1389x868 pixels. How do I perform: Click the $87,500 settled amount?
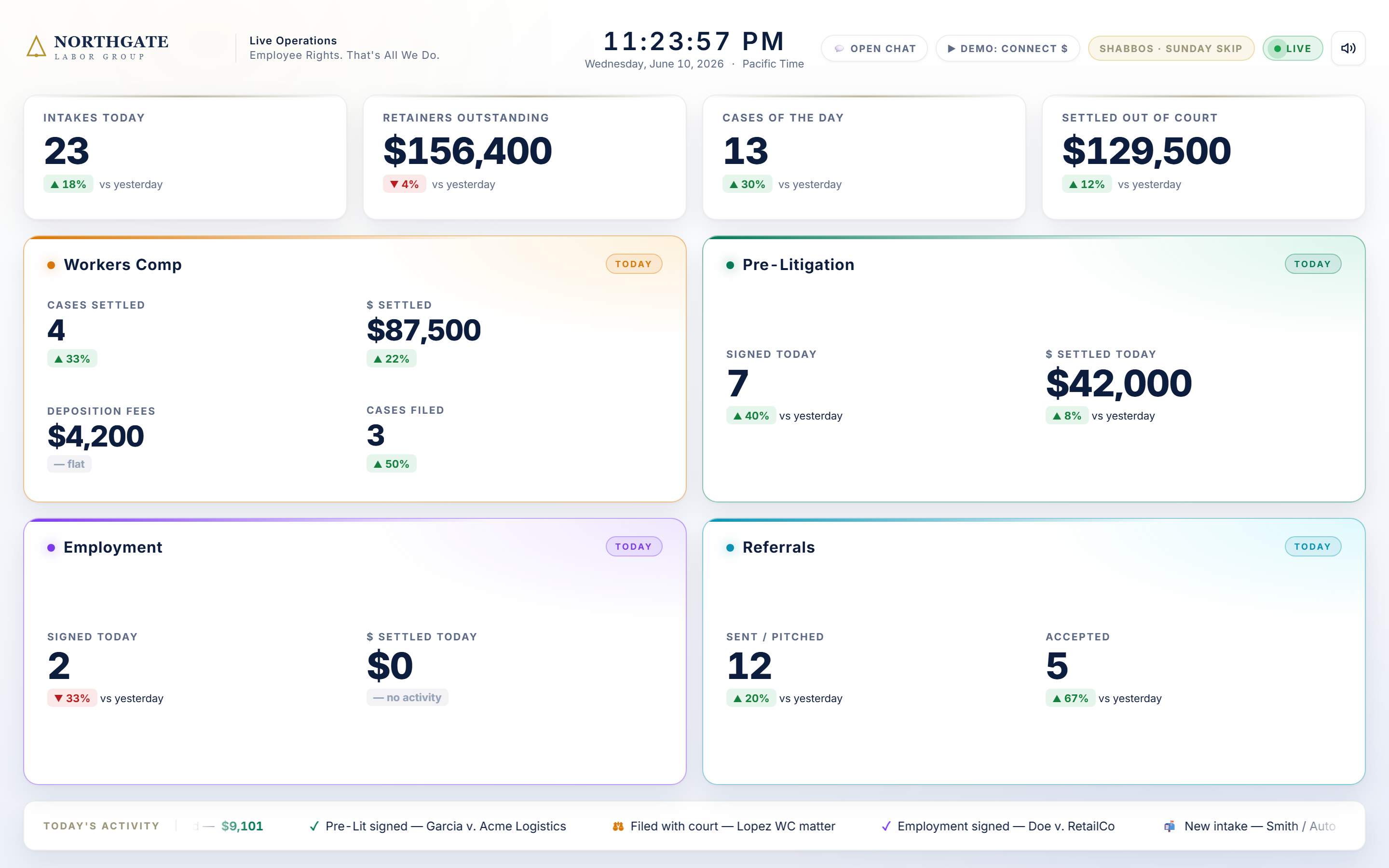423,330
